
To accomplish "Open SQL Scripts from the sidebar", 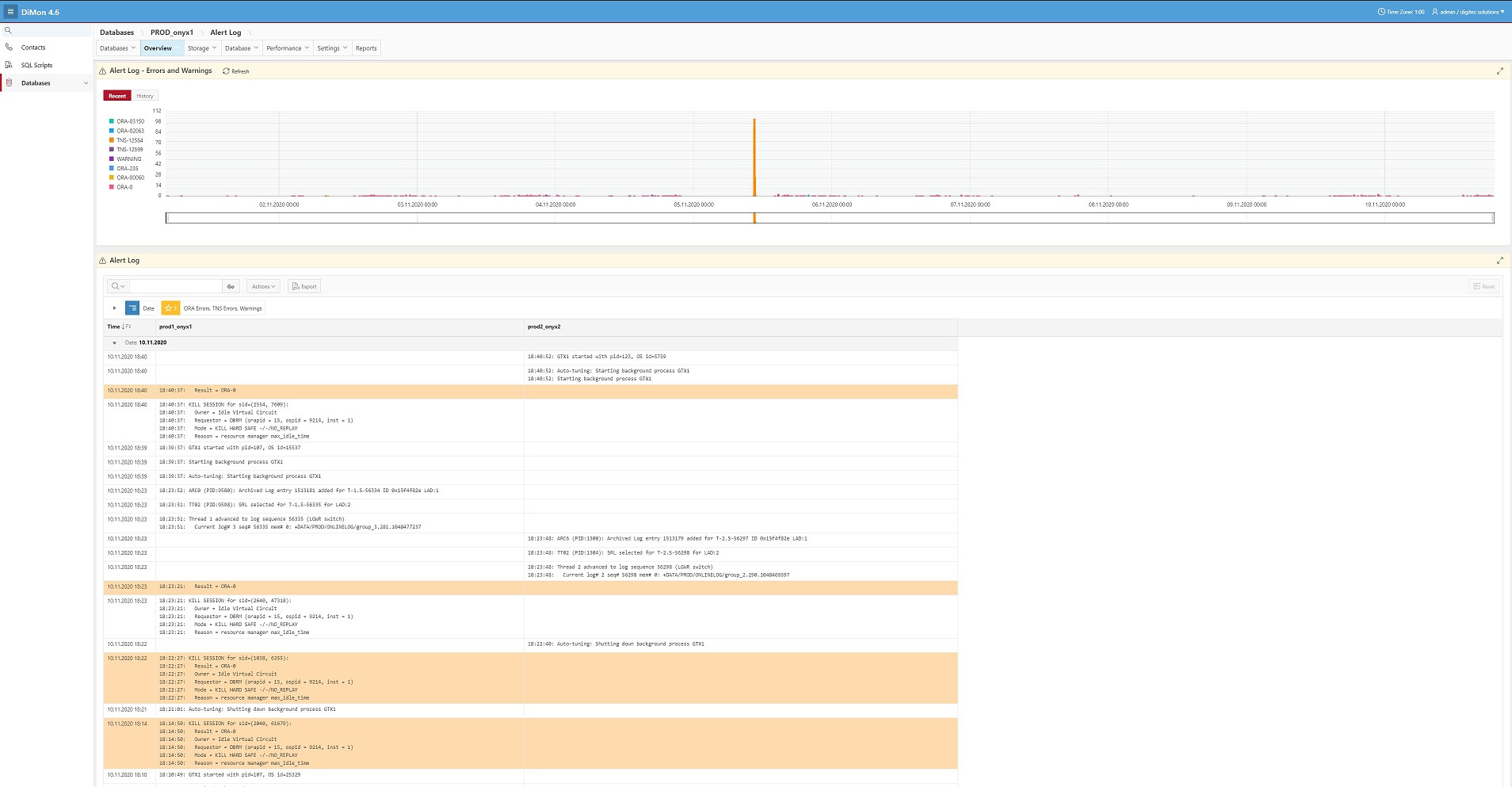I will coord(36,65).
